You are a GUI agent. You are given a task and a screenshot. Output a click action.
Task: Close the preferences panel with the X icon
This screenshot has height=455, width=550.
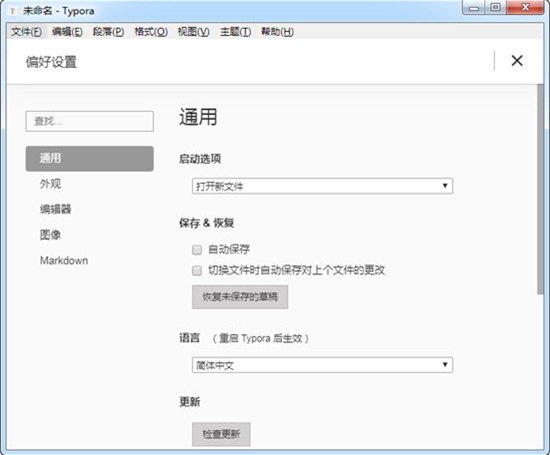point(517,61)
